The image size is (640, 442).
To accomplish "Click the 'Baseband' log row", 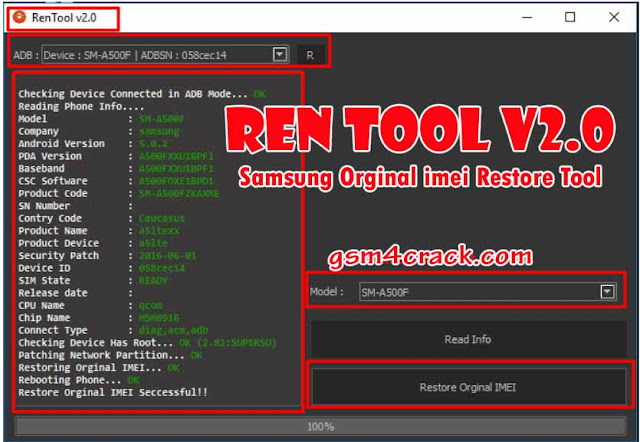I will (116, 169).
